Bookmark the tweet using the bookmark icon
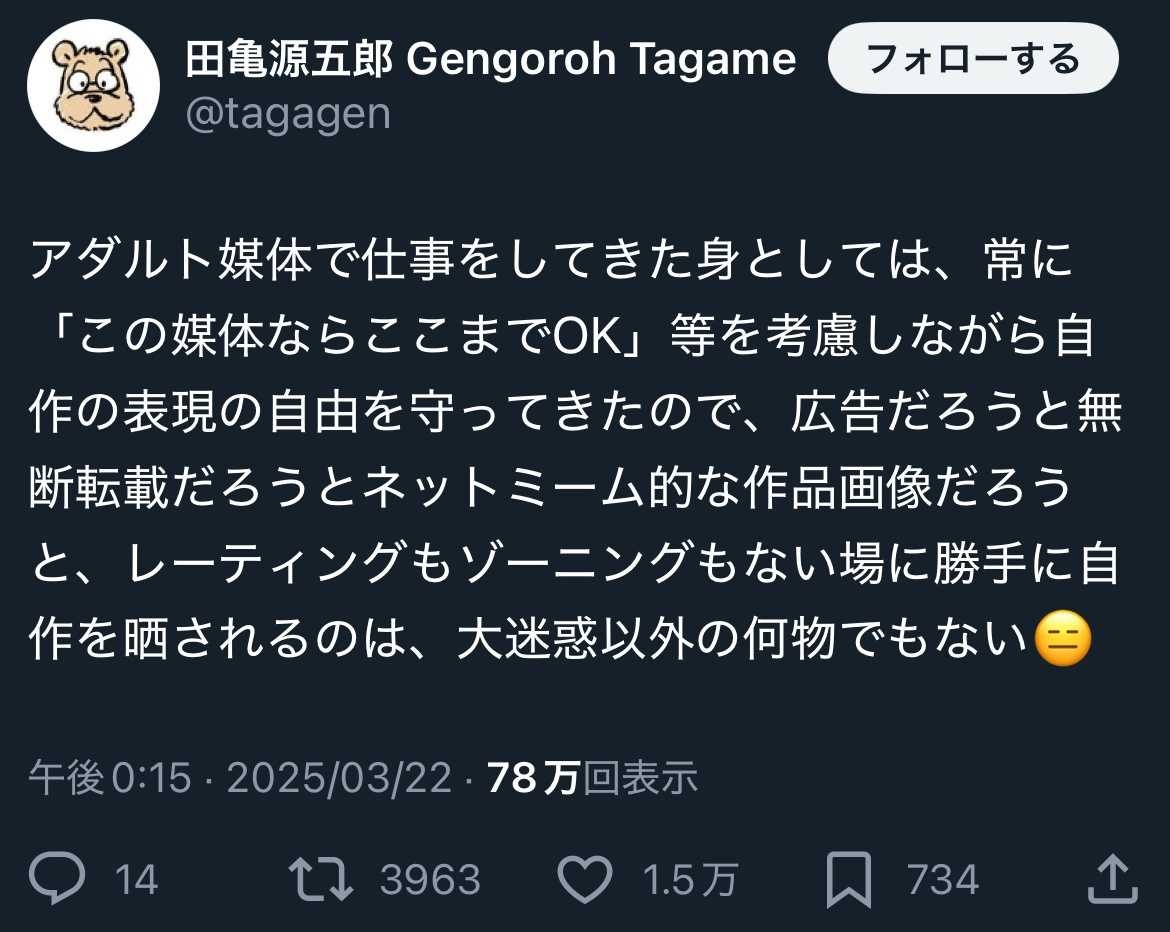The width and height of the screenshot is (1170, 932). [850, 880]
